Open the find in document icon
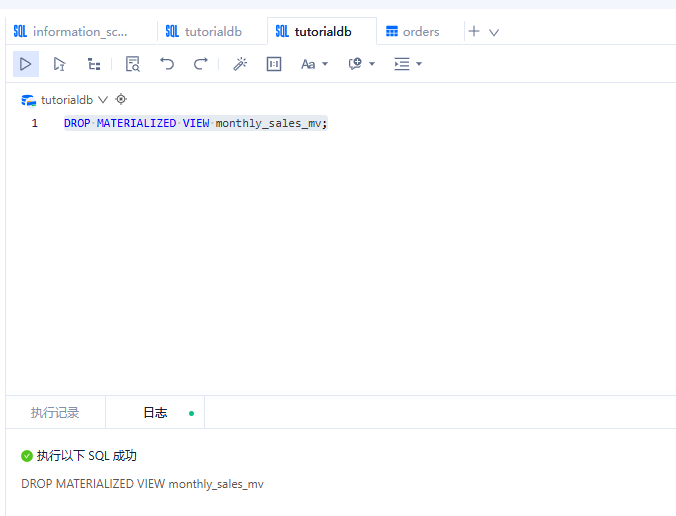 click(x=132, y=64)
